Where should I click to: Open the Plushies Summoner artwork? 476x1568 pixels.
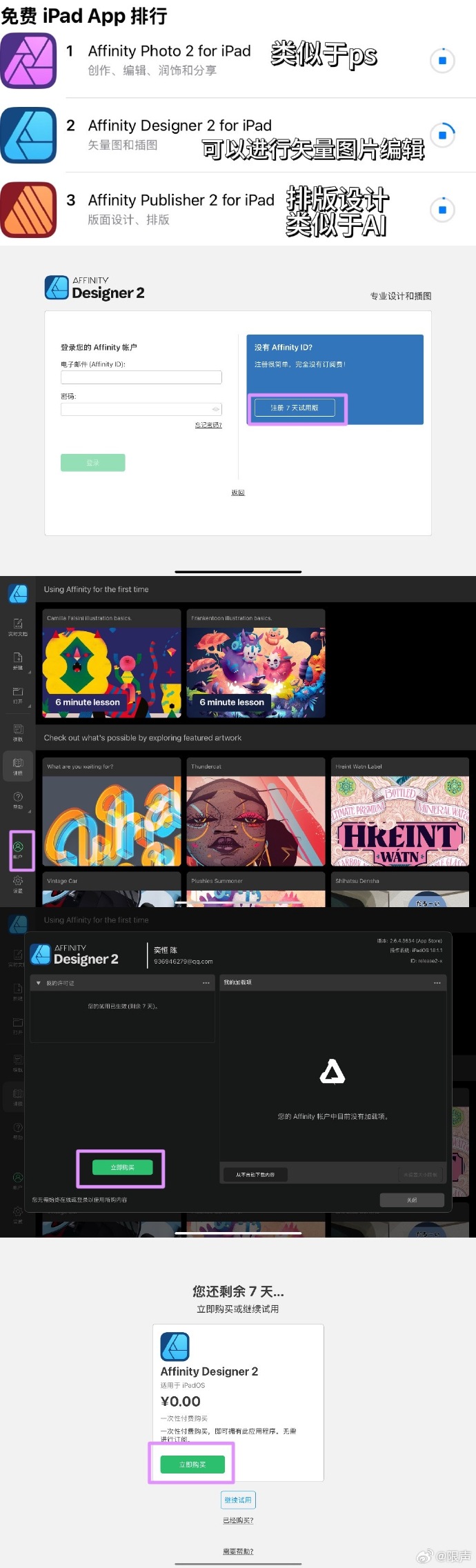click(256, 890)
